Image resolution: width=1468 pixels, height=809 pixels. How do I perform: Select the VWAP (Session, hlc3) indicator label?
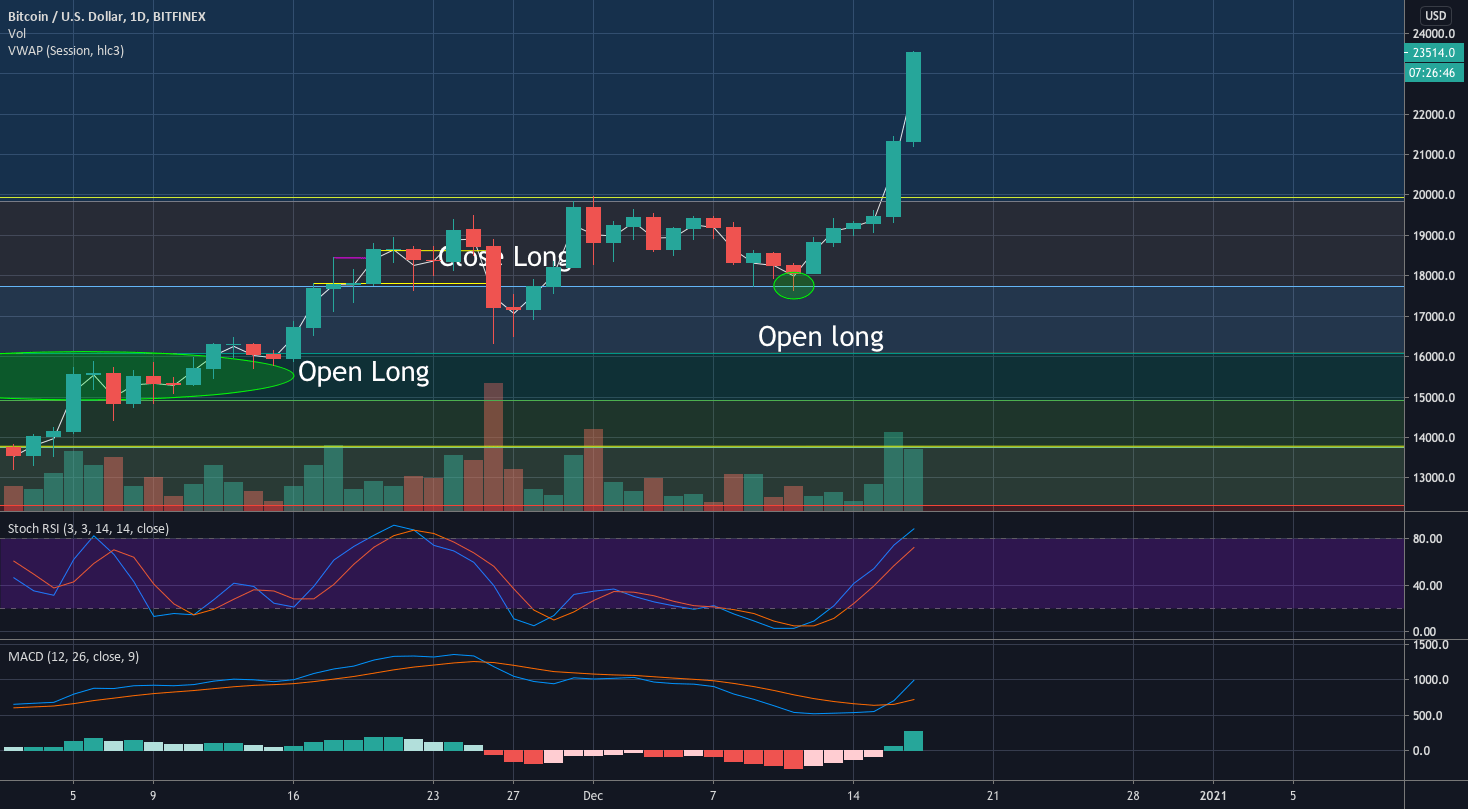[x=66, y=50]
